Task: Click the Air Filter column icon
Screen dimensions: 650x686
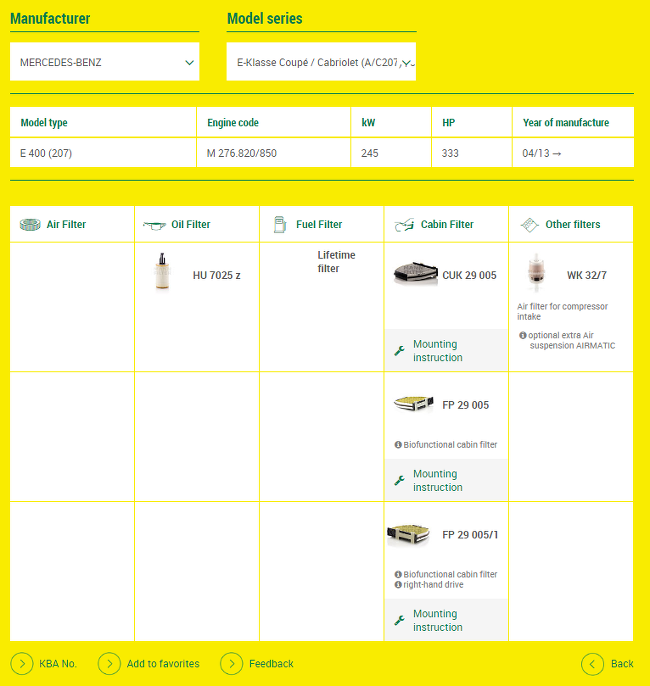Action: tap(30, 224)
